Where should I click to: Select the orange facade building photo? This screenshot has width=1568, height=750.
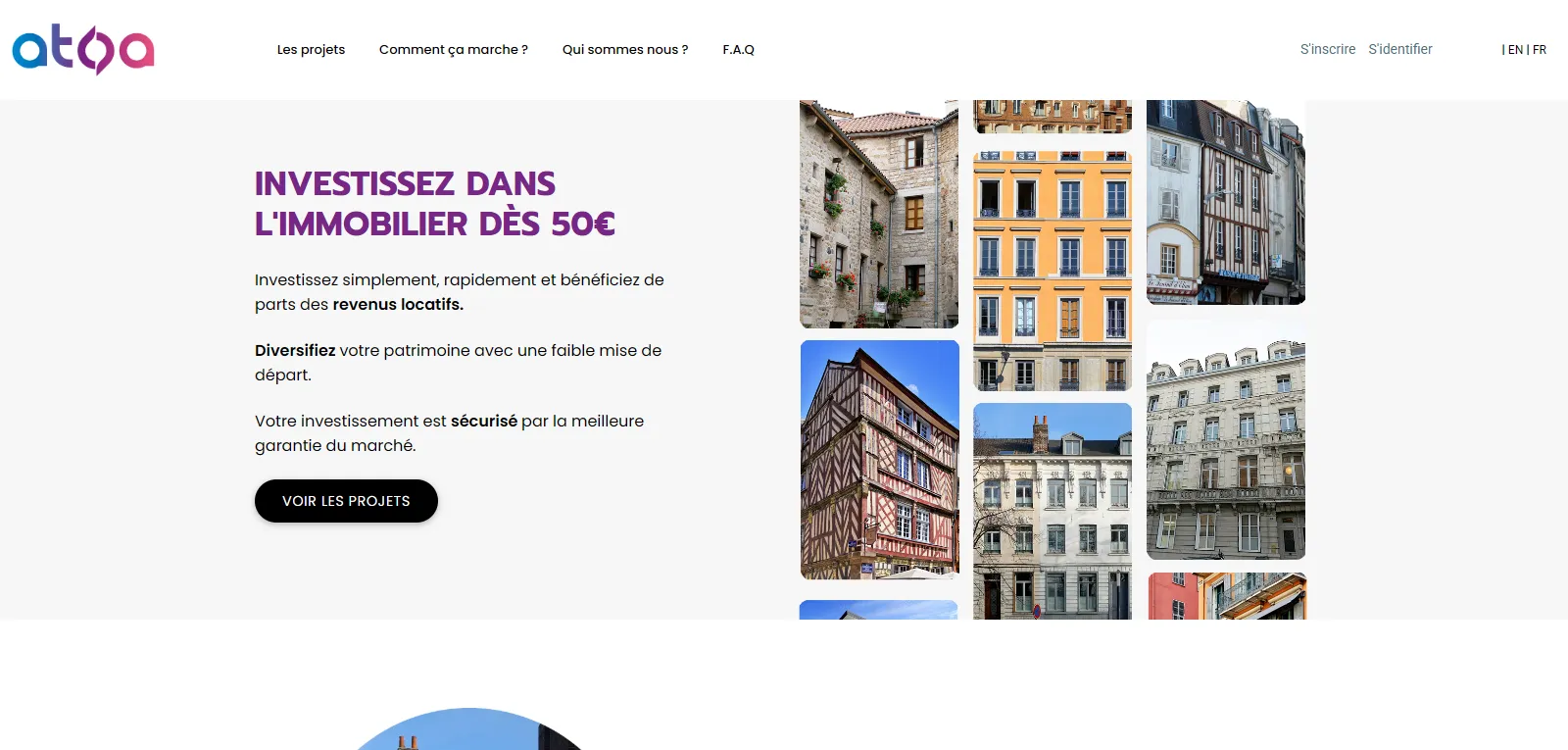pos(1052,271)
